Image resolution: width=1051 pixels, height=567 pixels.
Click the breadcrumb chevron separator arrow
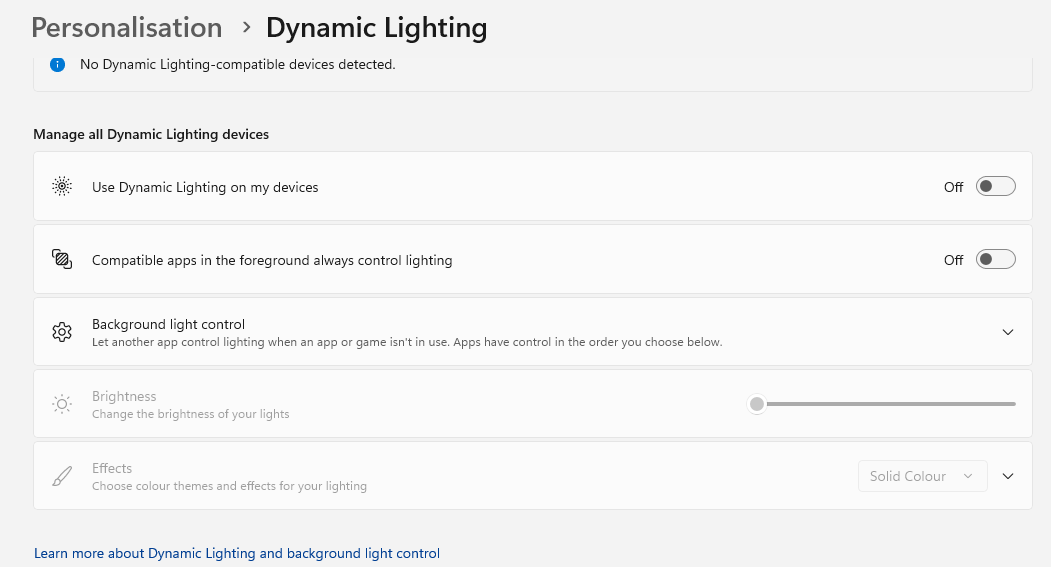point(246,28)
